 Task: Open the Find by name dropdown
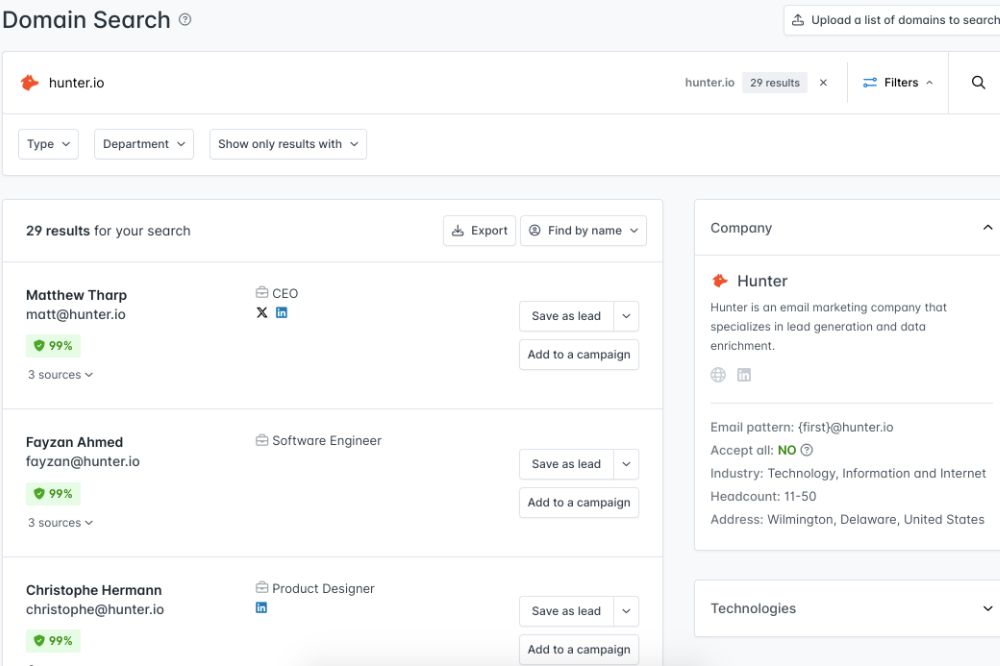[x=583, y=230]
